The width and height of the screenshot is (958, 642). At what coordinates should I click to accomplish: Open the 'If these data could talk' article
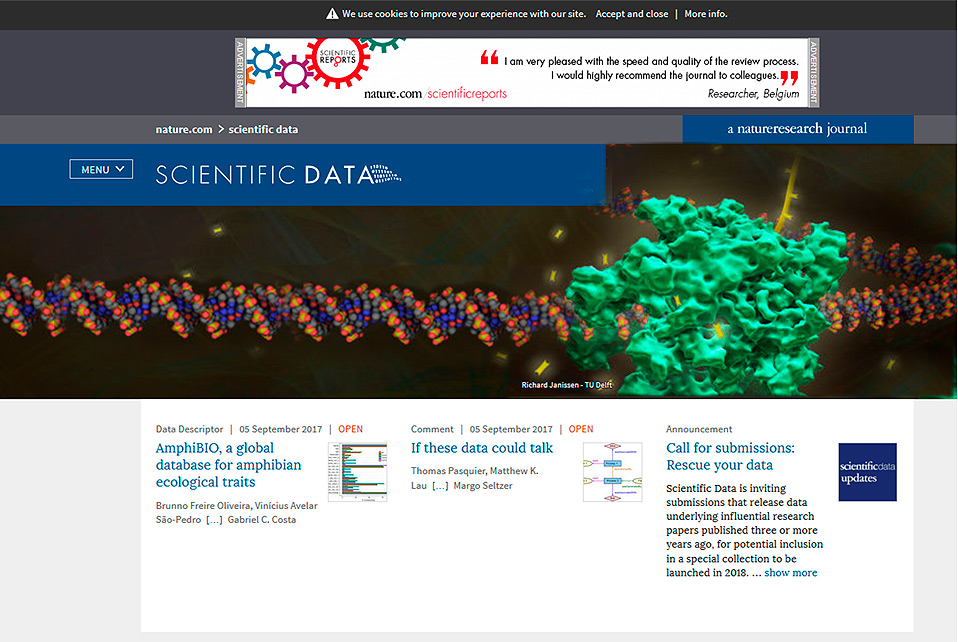tap(481, 448)
